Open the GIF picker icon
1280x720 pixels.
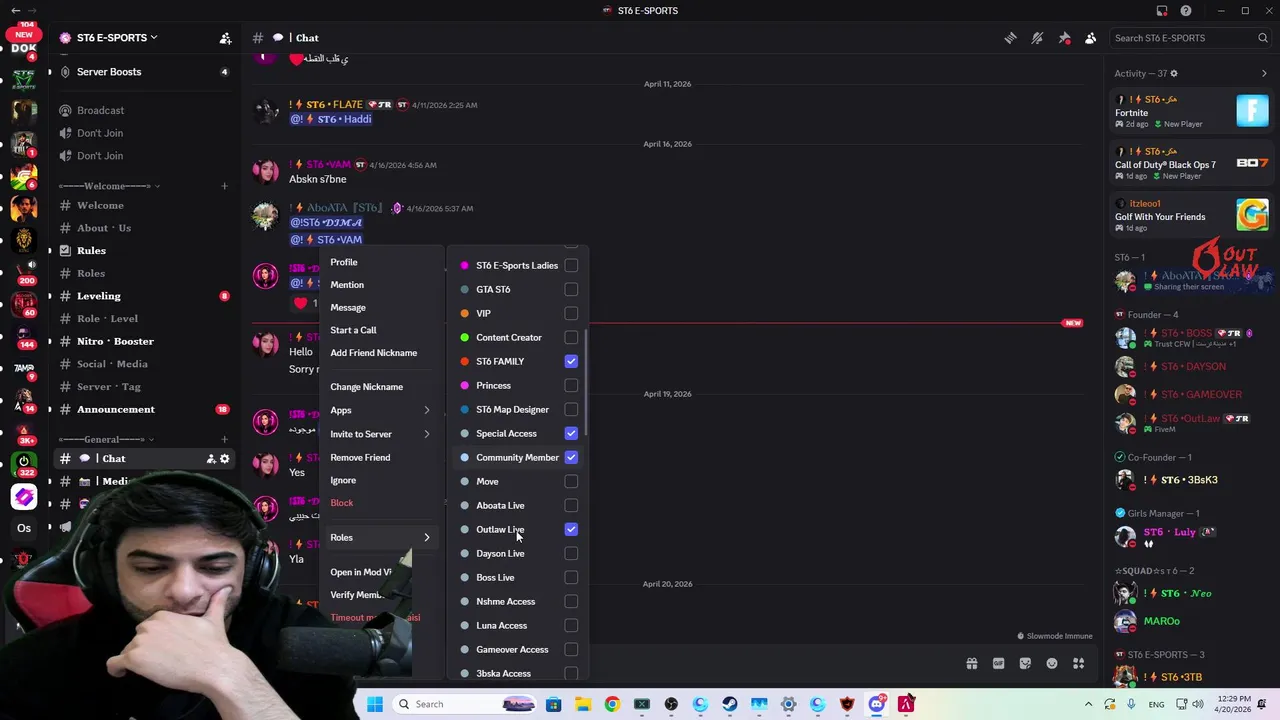pyautogui.click(x=998, y=663)
